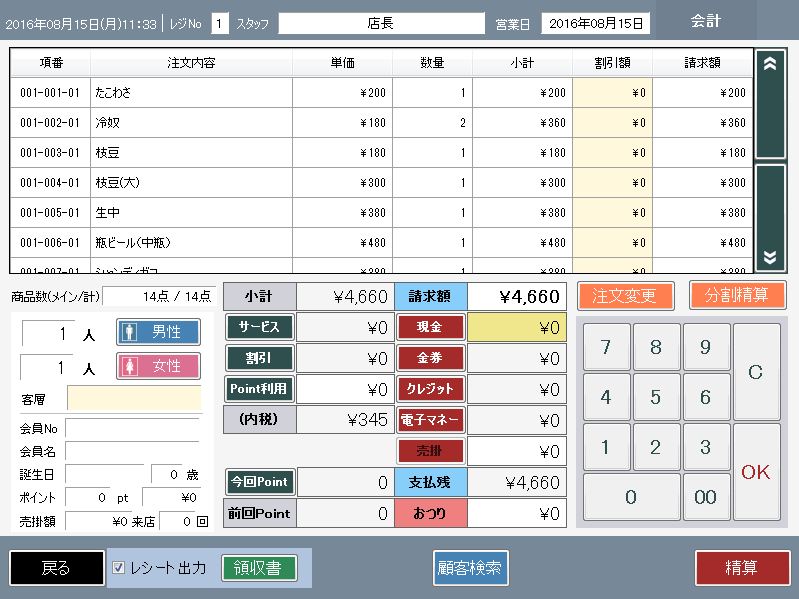Click the 注文変更 order change button
799x599 pixels.
[625, 295]
